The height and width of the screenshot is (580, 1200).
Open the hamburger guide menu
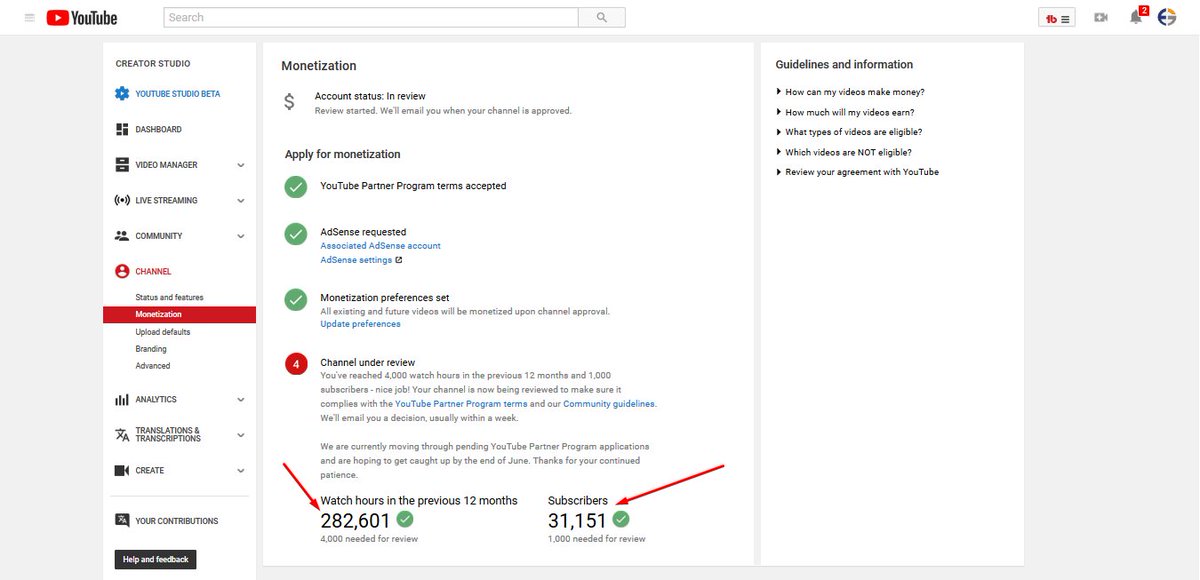click(x=29, y=18)
